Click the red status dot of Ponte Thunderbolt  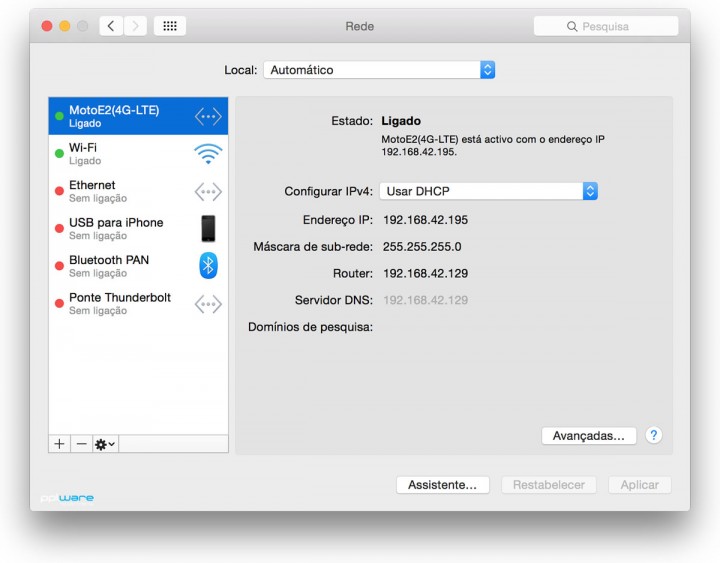pos(59,303)
